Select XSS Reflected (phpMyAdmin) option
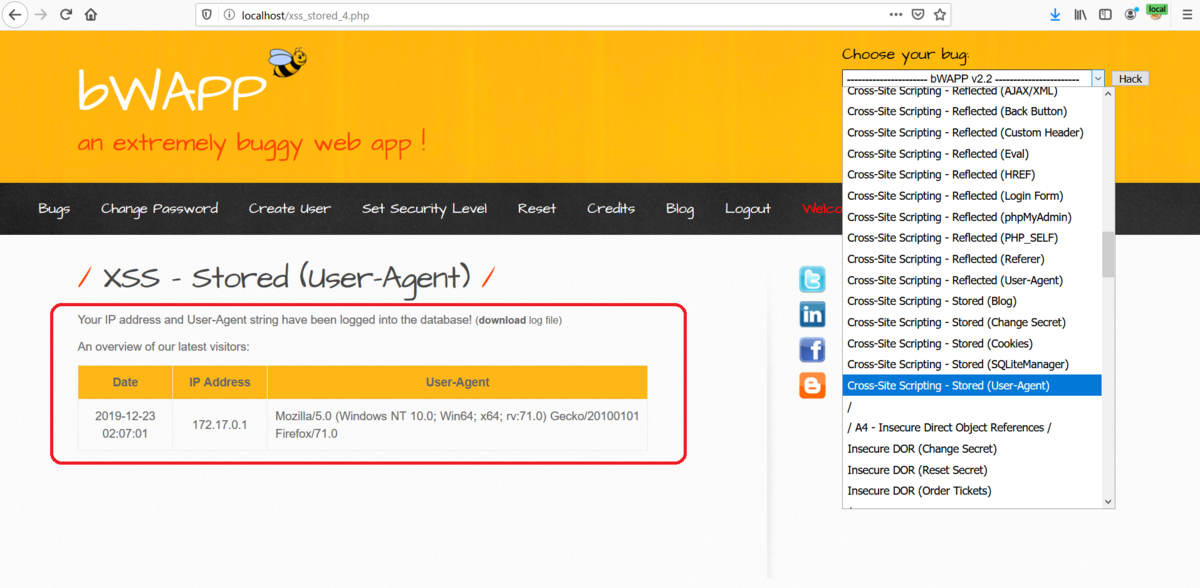This screenshot has width=1200, height=588. [972, 217]
